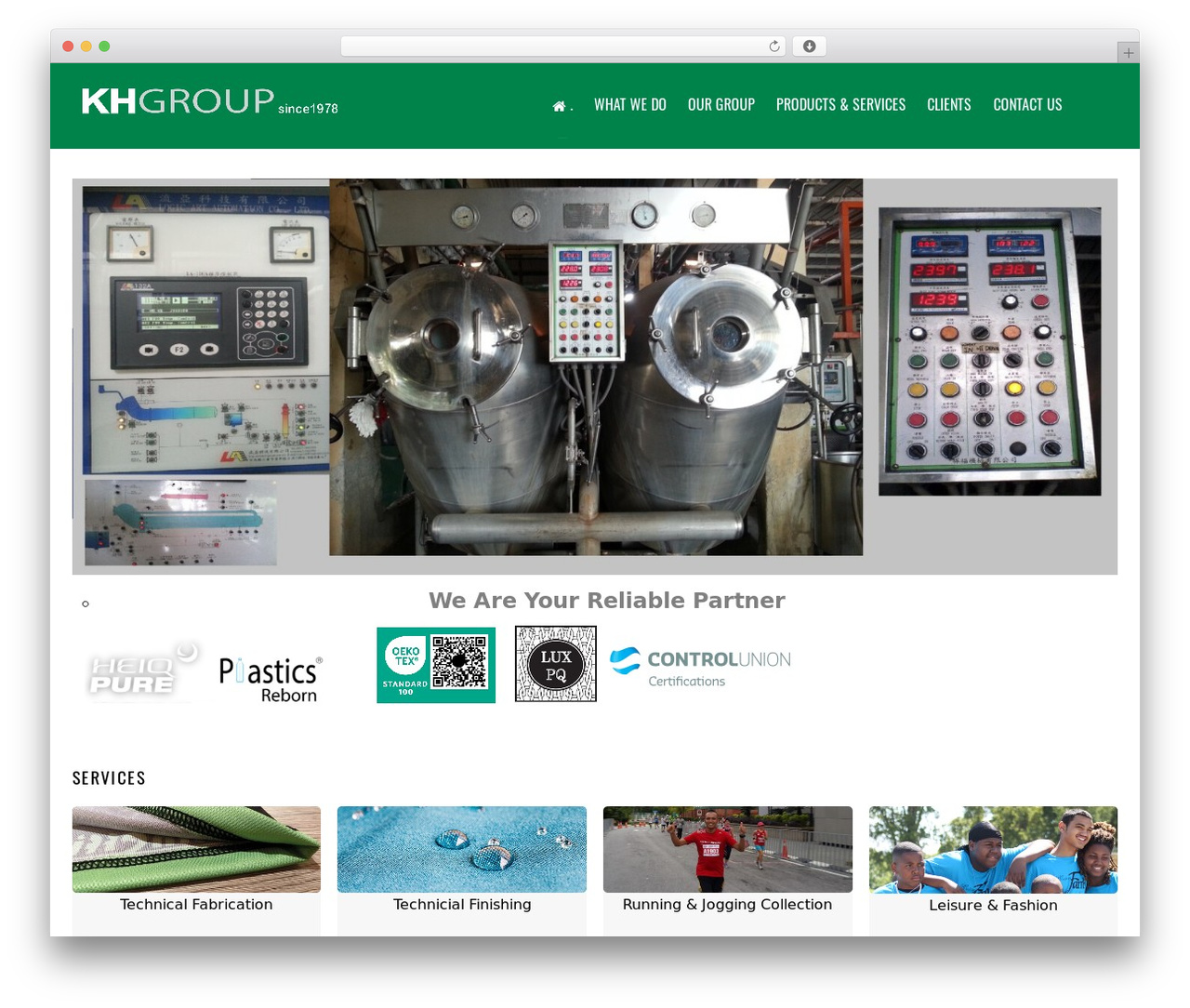1190x1008 pixels.
Task: Click the HEIQ Pure logo
Action: click(142, 669)
